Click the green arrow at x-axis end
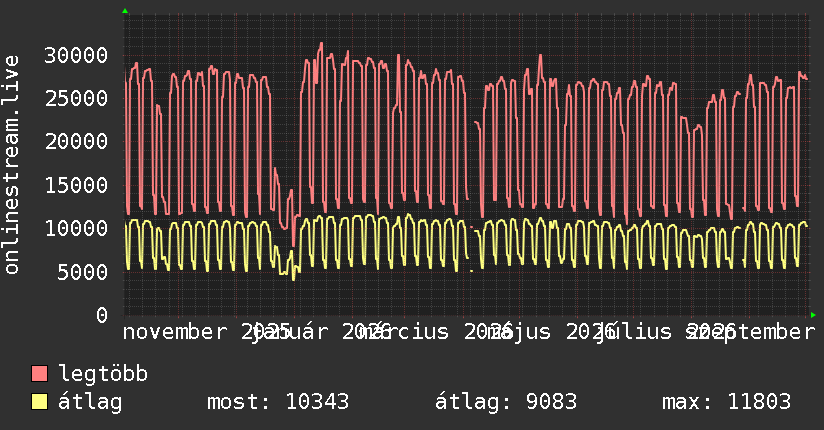The width and height of the screenshot is (824, 430). click(813, 315)
